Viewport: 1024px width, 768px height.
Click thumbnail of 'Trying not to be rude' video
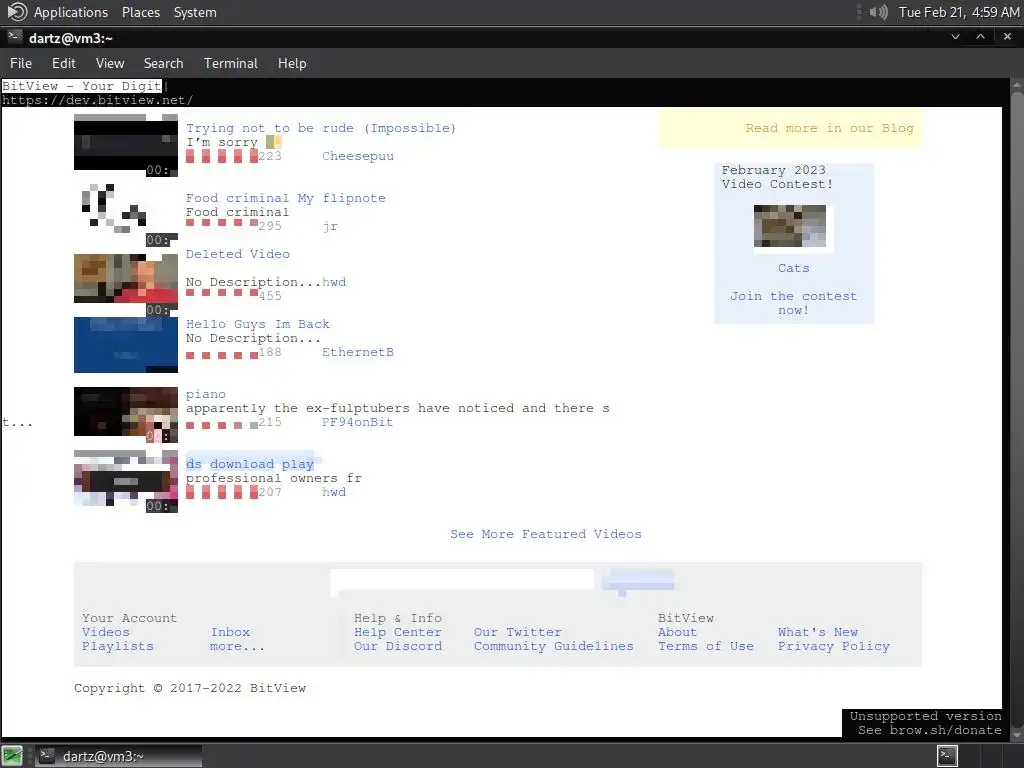[x=125, y=145]
